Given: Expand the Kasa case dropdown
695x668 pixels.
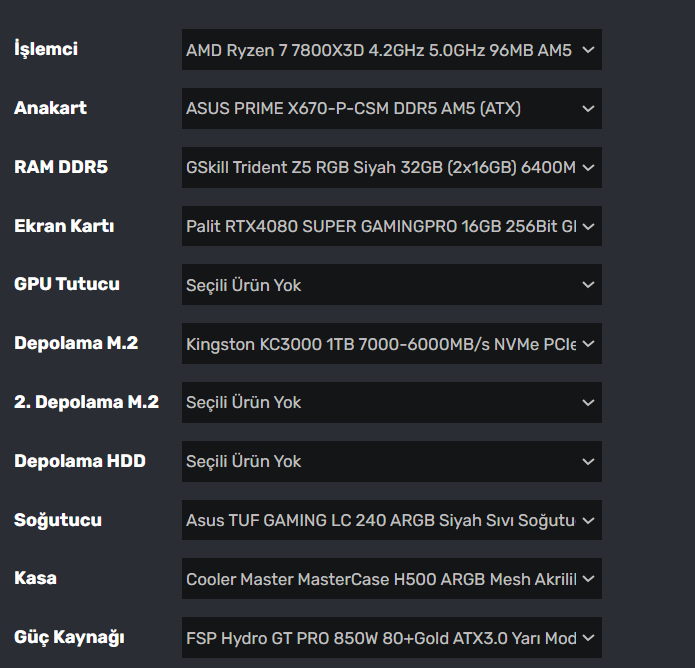Looking at the screenshot, I should [391, 579].
